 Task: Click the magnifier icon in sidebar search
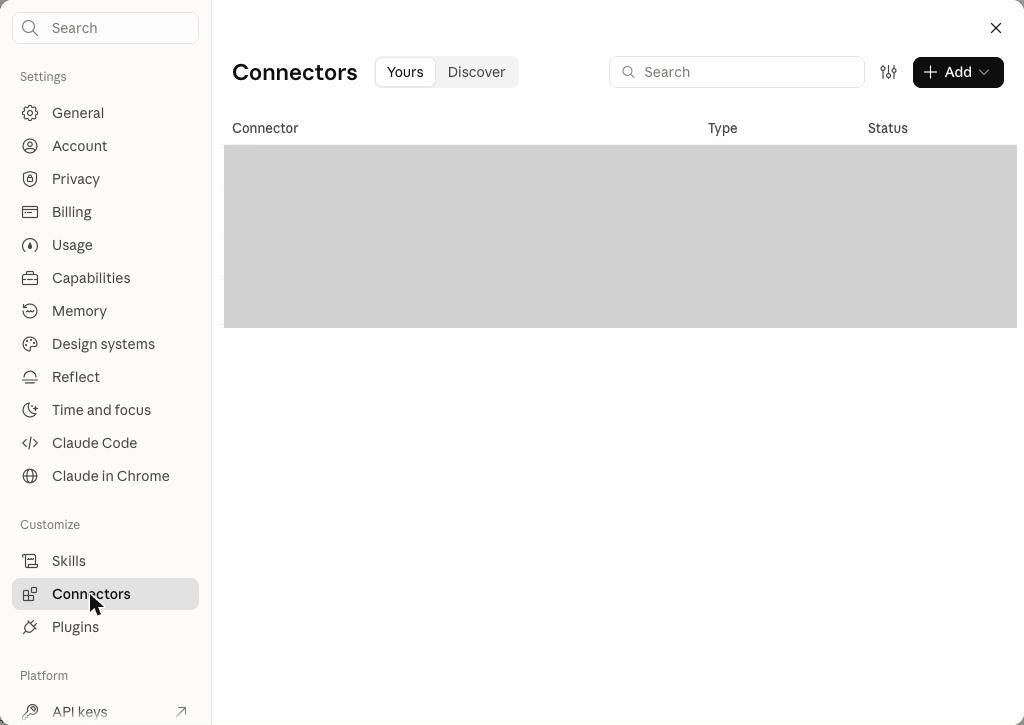[x=30, y=27]
